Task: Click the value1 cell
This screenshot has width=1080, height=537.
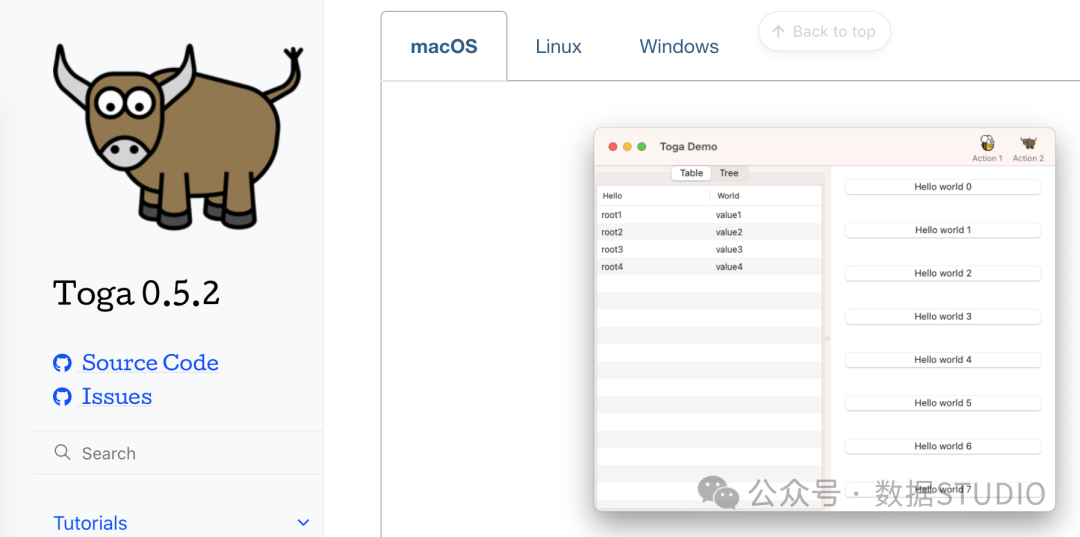Action: pos(729,215)
